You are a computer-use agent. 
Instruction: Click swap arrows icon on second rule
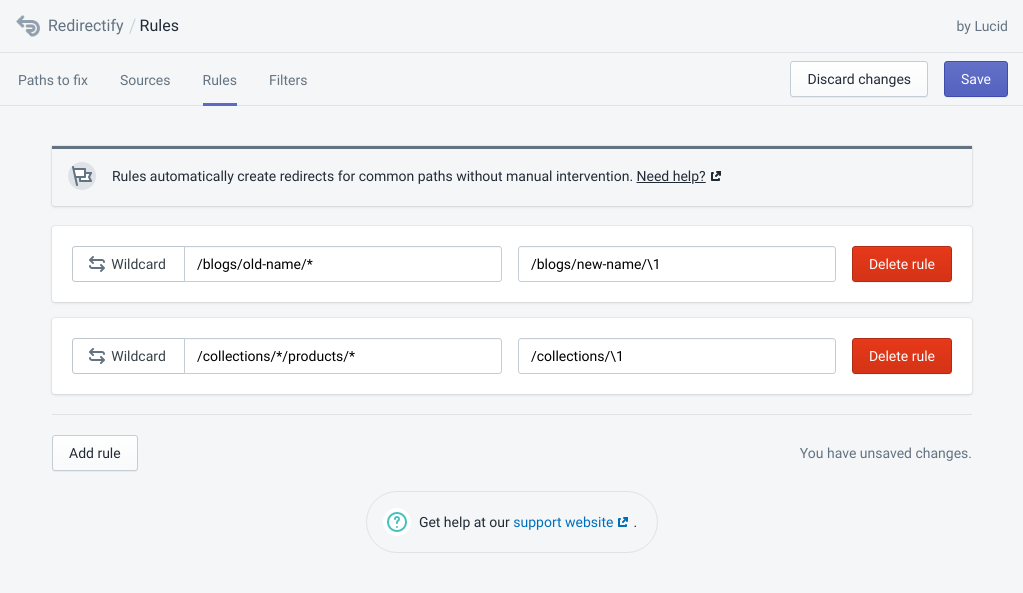tap(97, 356)
